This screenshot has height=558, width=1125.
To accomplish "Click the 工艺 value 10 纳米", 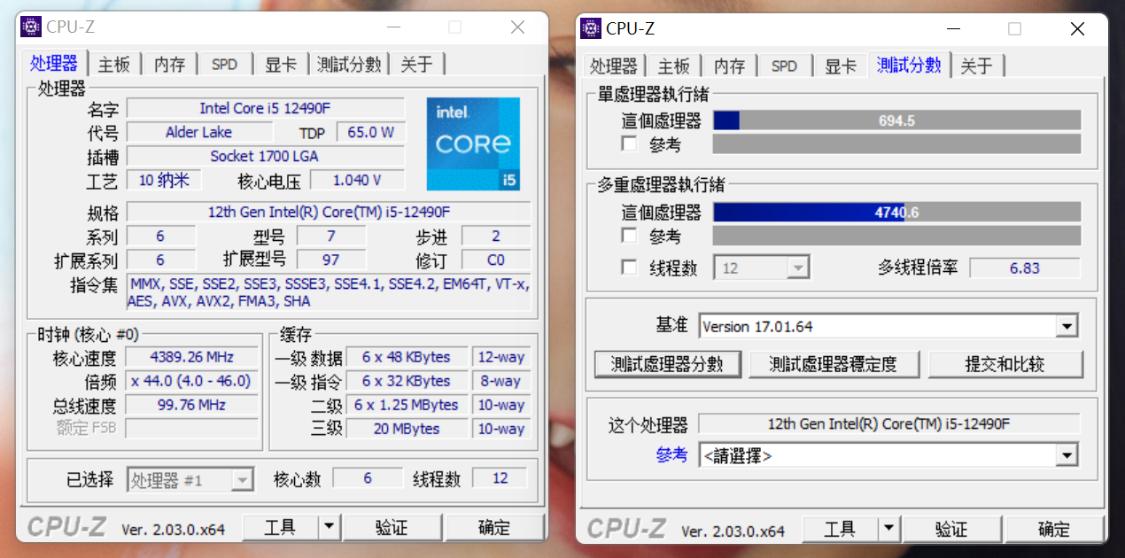I will 164,180.
